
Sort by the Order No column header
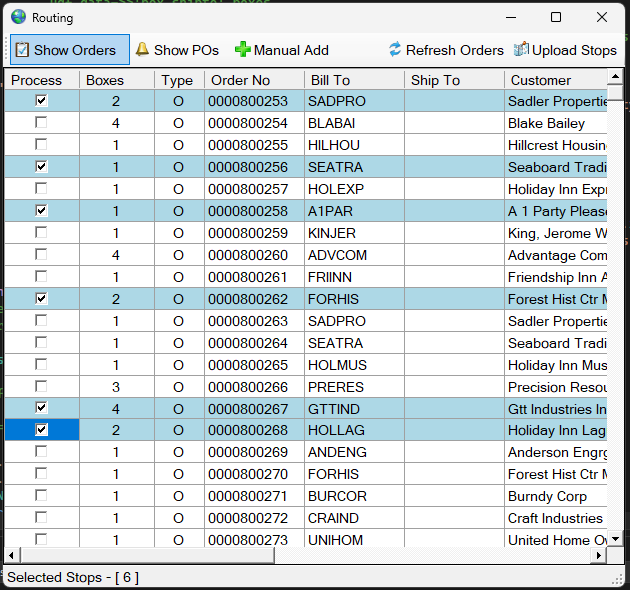[254, 80]
